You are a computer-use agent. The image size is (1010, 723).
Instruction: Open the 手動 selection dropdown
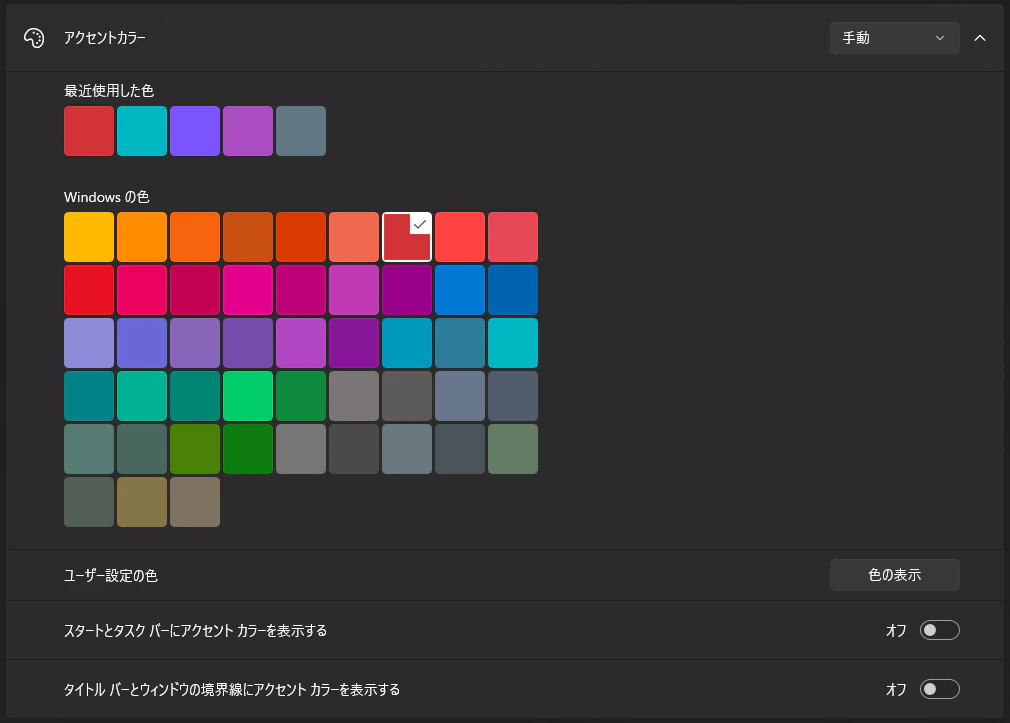893,37
